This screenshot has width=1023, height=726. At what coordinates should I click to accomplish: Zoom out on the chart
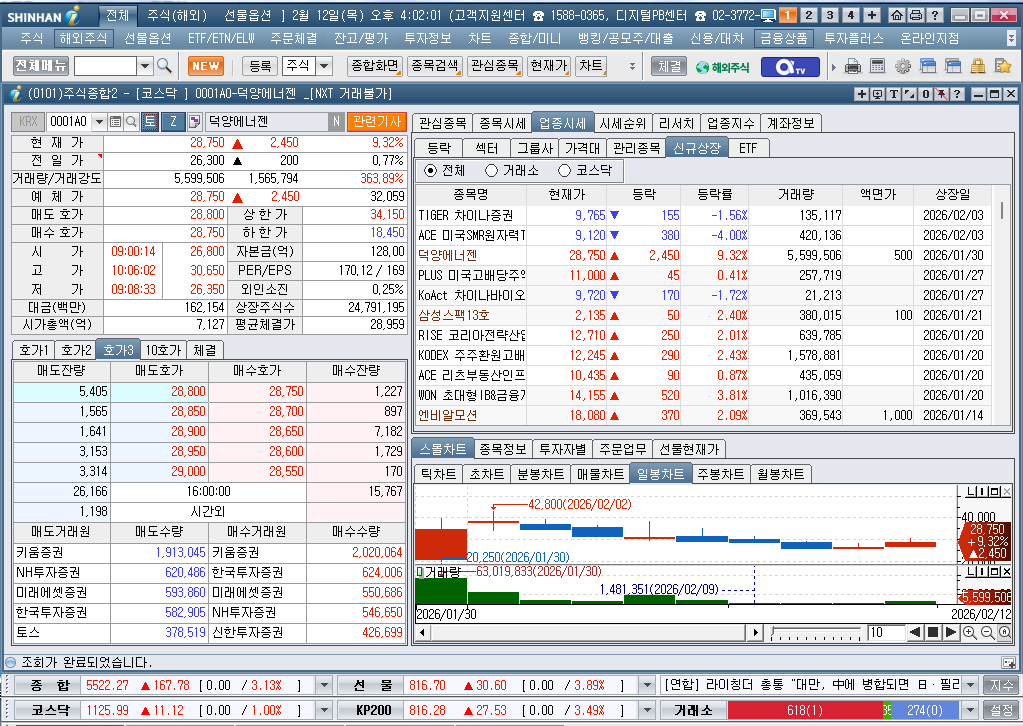coord(987,632)
